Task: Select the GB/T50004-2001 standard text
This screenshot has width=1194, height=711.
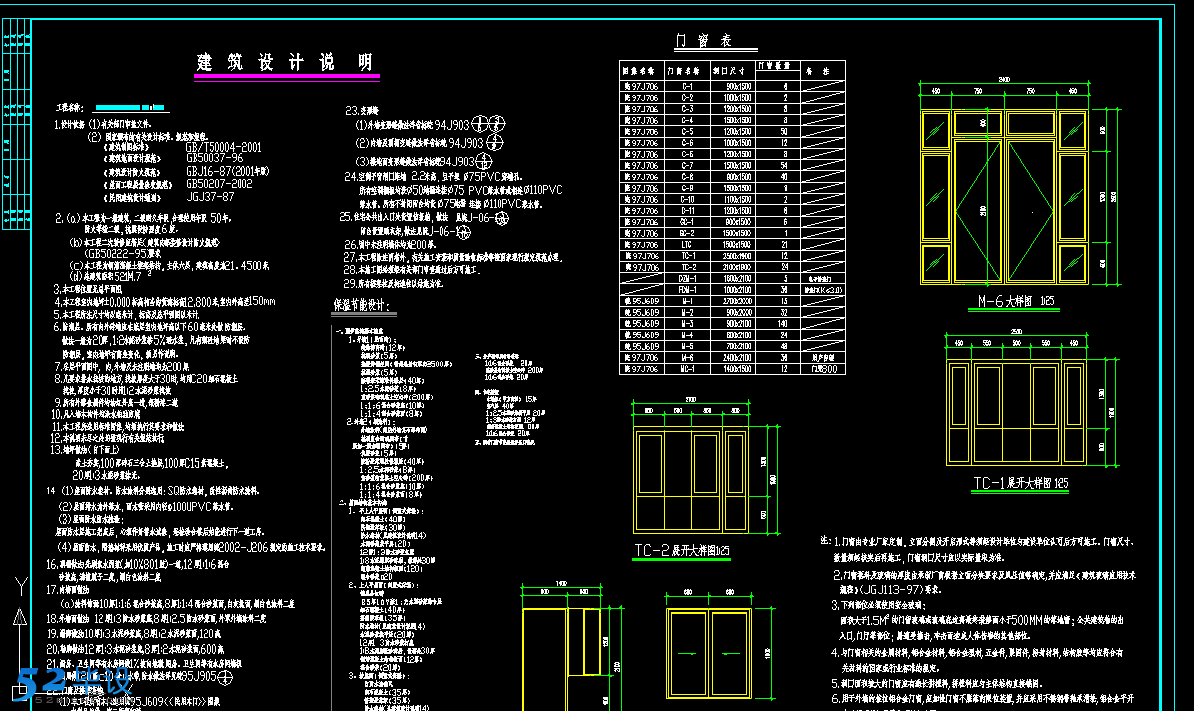Action: coord(223,146)
